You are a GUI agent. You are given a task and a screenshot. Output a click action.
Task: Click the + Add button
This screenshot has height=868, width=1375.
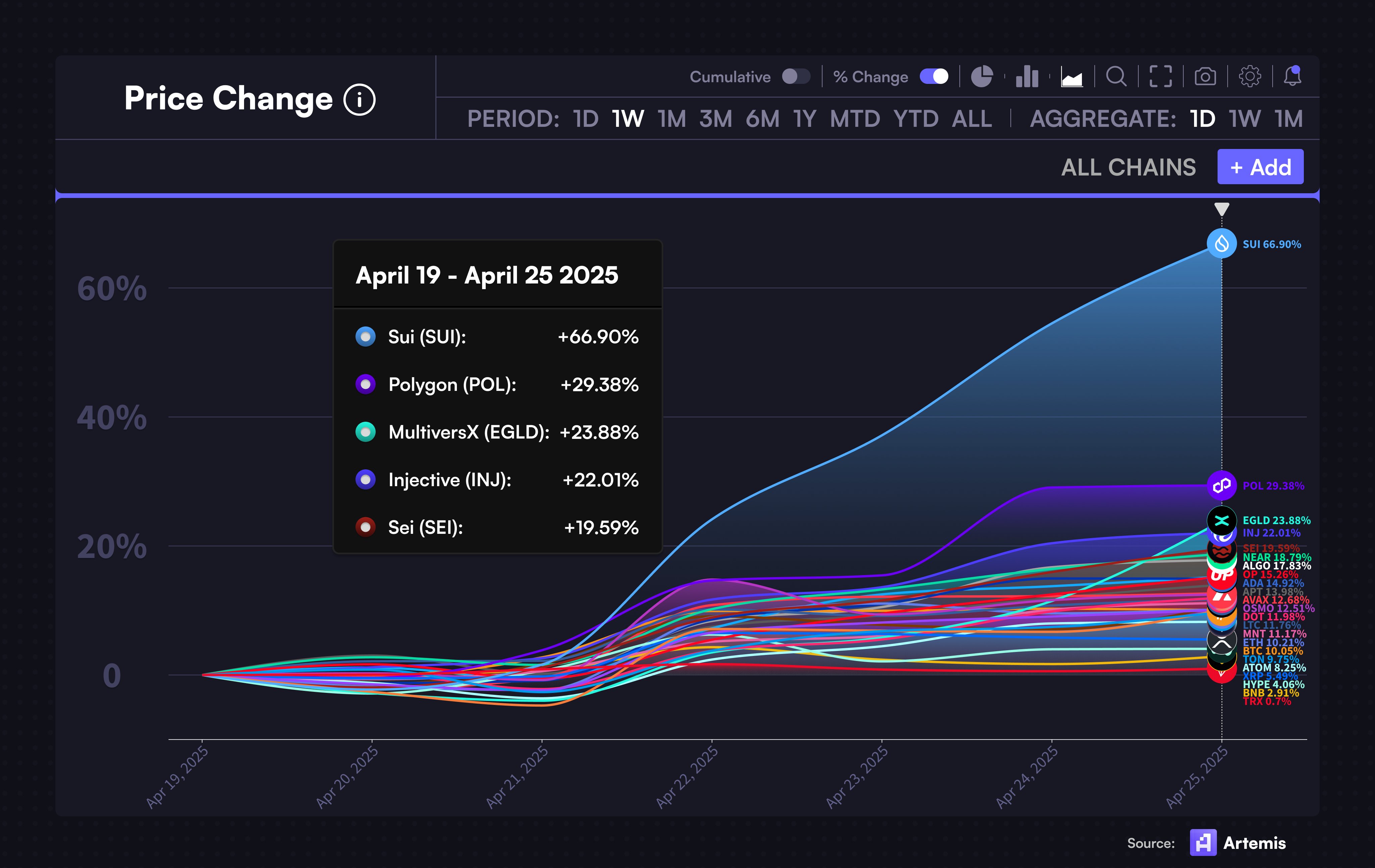(x=1260, y=167)
